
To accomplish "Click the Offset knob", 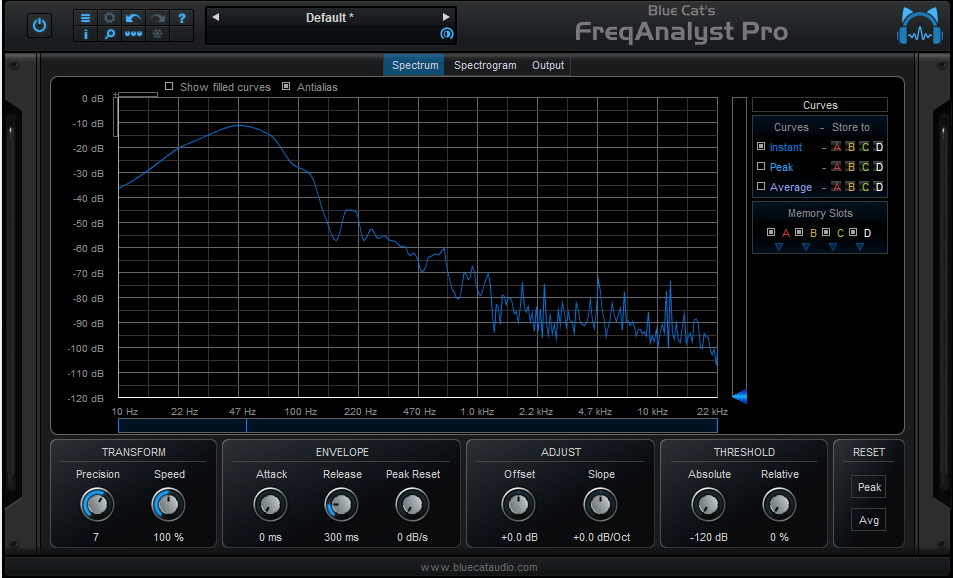I will [x=518, y=504].
